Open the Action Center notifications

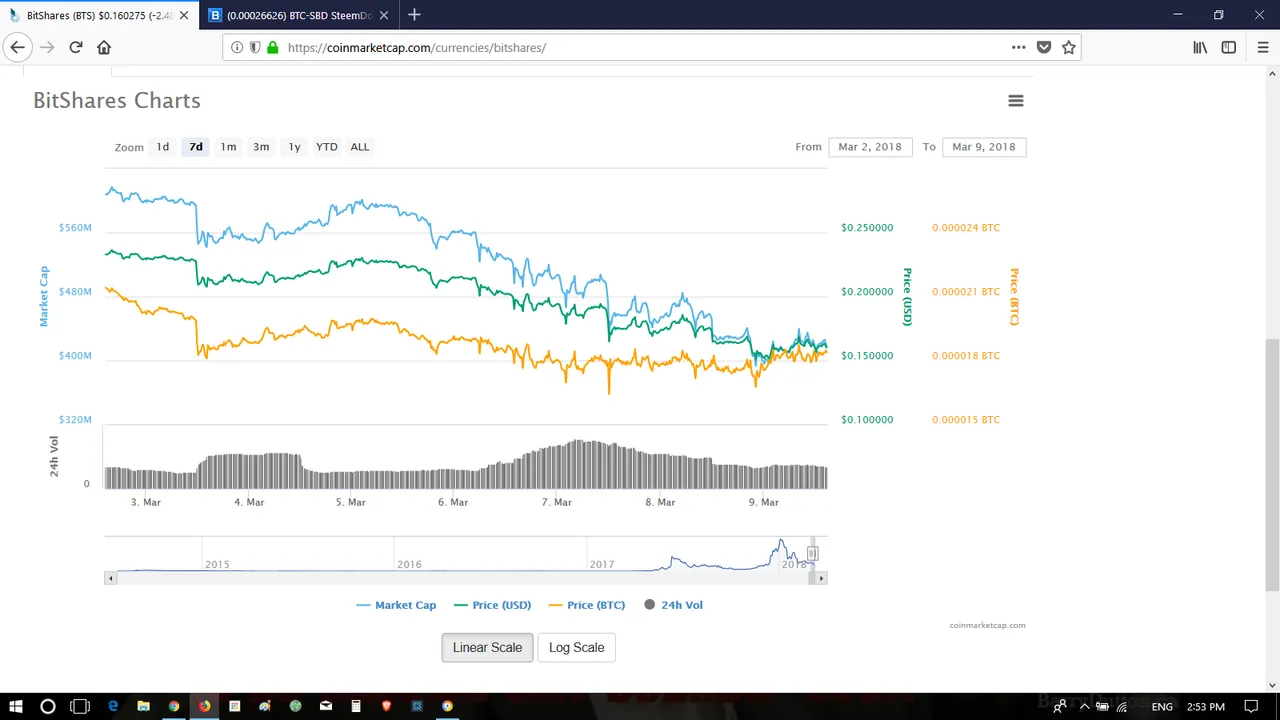(x=1251, y=706)
